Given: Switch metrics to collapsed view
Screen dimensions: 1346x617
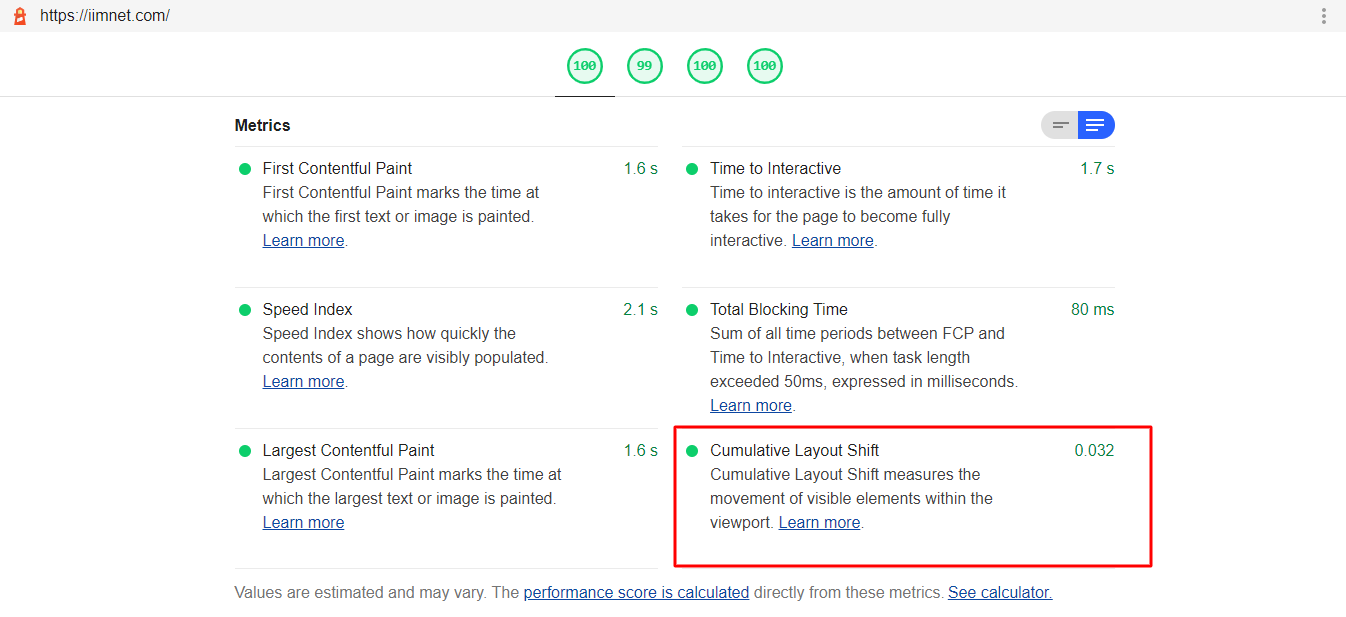Looking at the screenshot, I should click(x=1060, y=125).
